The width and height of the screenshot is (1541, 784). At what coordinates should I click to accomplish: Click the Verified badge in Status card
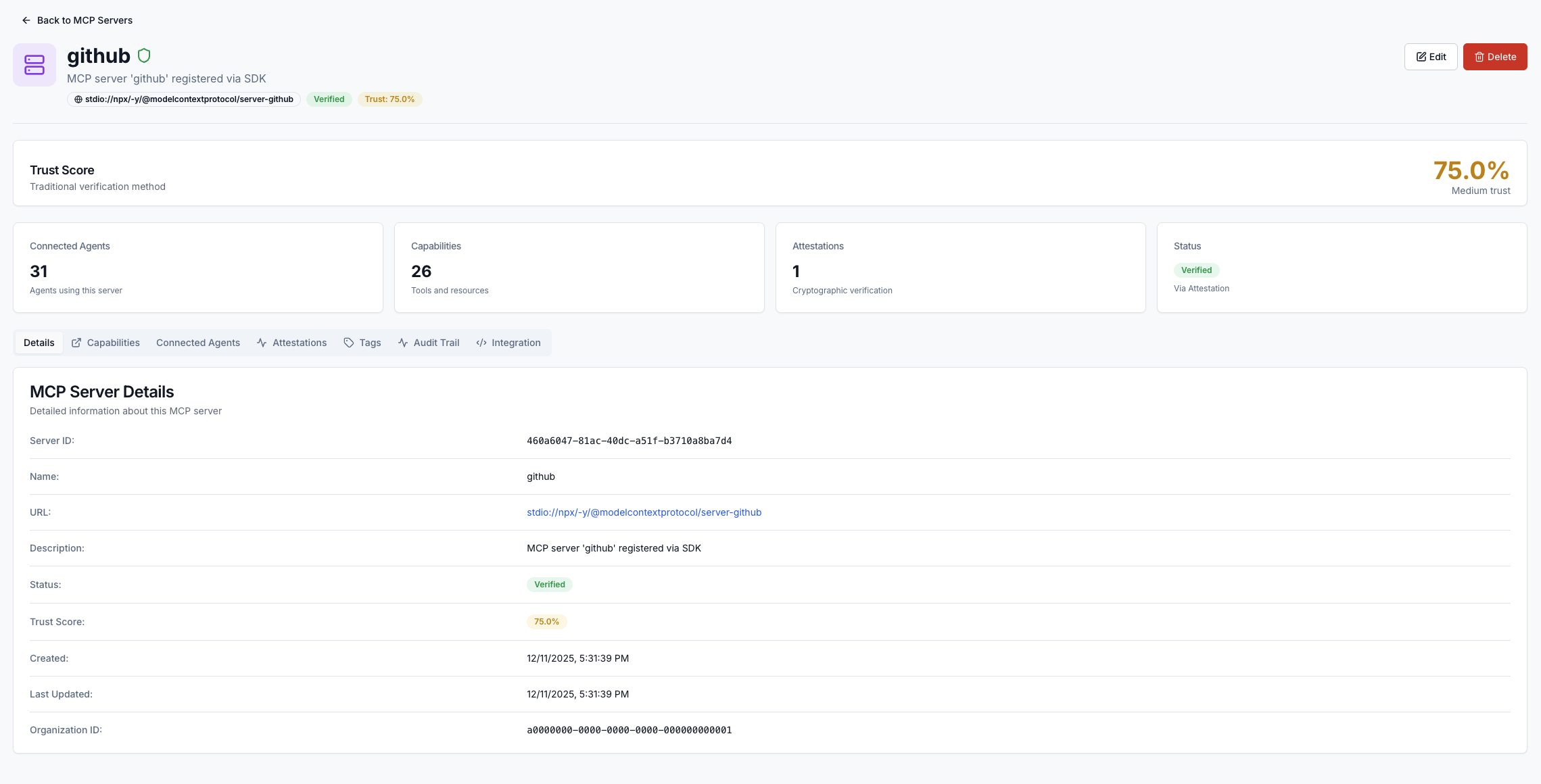(x=1196, y=270)
